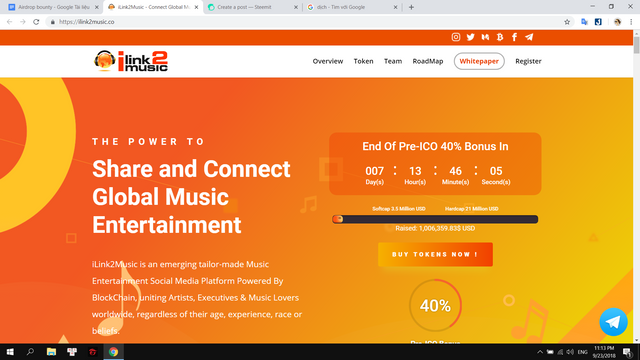Image resolution: width=640 pixels, height=360 pixels.
Task: Open the red Garena taskbar app
Action: pyautogui.click(x=93, y=352)
